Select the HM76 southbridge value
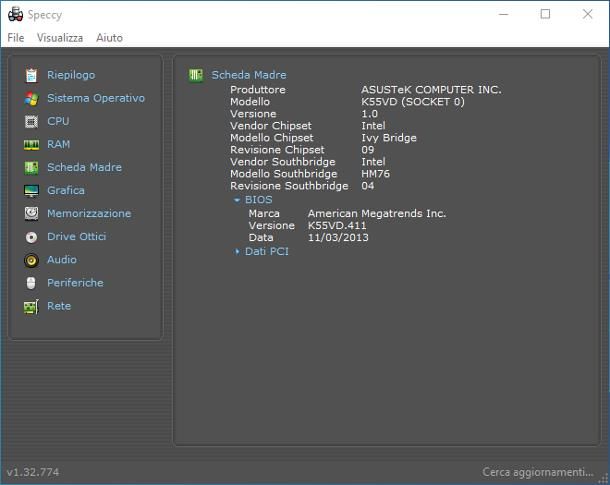Image resolution: width=610 pixels, height=485 pixels. [375, 174]
